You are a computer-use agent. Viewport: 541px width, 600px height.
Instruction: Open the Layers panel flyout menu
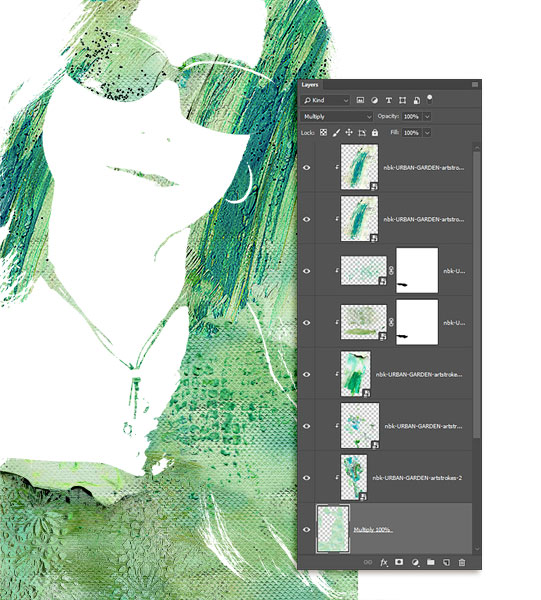tap(475, 85)
